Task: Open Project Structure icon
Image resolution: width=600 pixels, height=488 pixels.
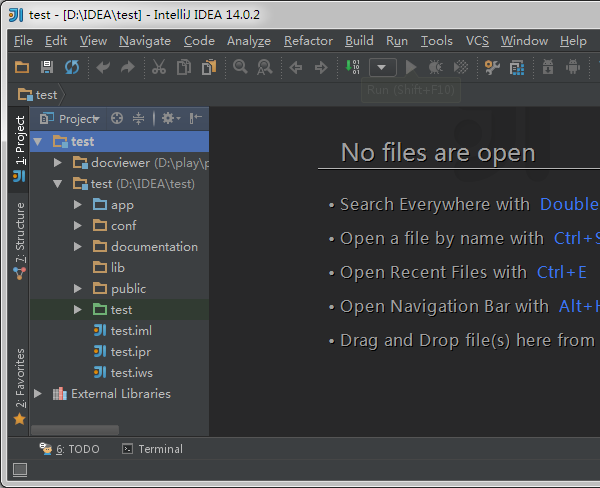Action: click(x=517, y=68)
